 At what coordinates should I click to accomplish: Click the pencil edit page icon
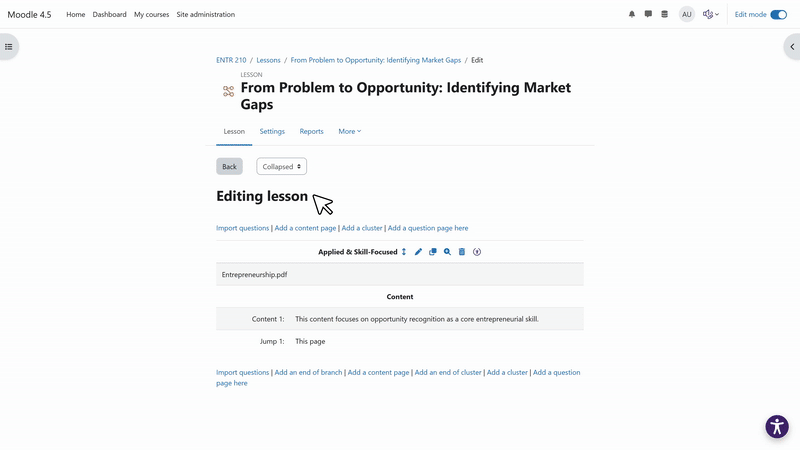[x=419, y=252]
